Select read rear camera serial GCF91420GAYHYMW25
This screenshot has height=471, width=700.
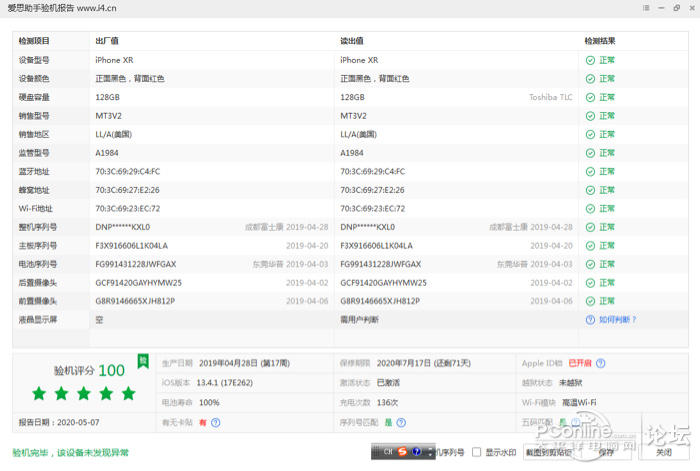pyautogui.click(x=383, y=283)
